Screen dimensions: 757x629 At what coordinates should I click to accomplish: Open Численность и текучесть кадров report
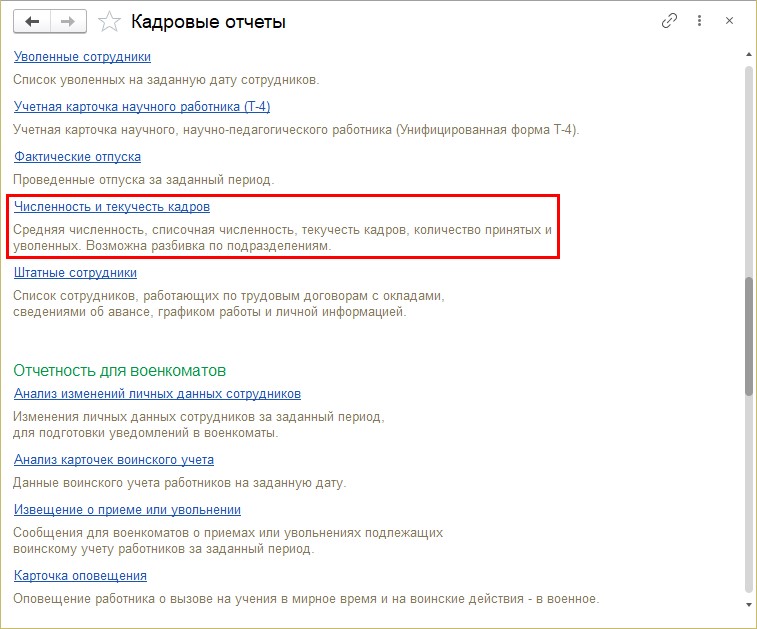112,207
